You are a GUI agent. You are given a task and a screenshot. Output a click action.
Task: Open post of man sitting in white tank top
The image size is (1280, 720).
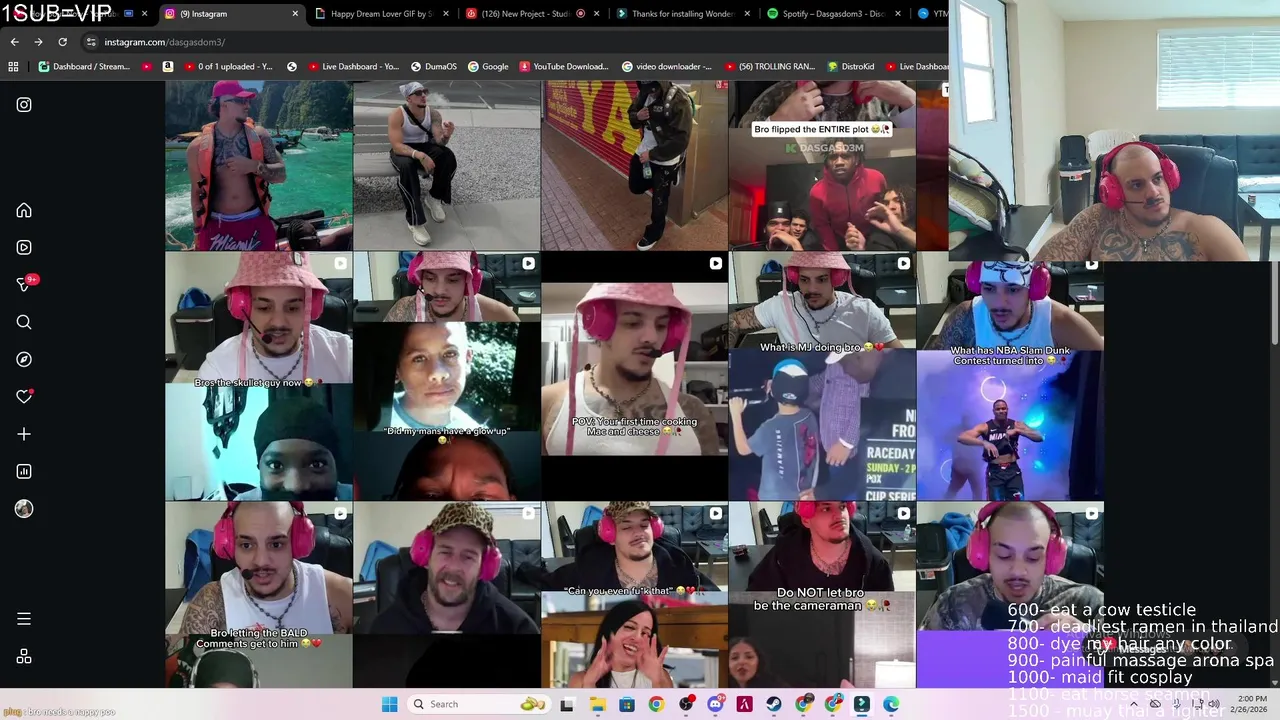tap(446, 166)
